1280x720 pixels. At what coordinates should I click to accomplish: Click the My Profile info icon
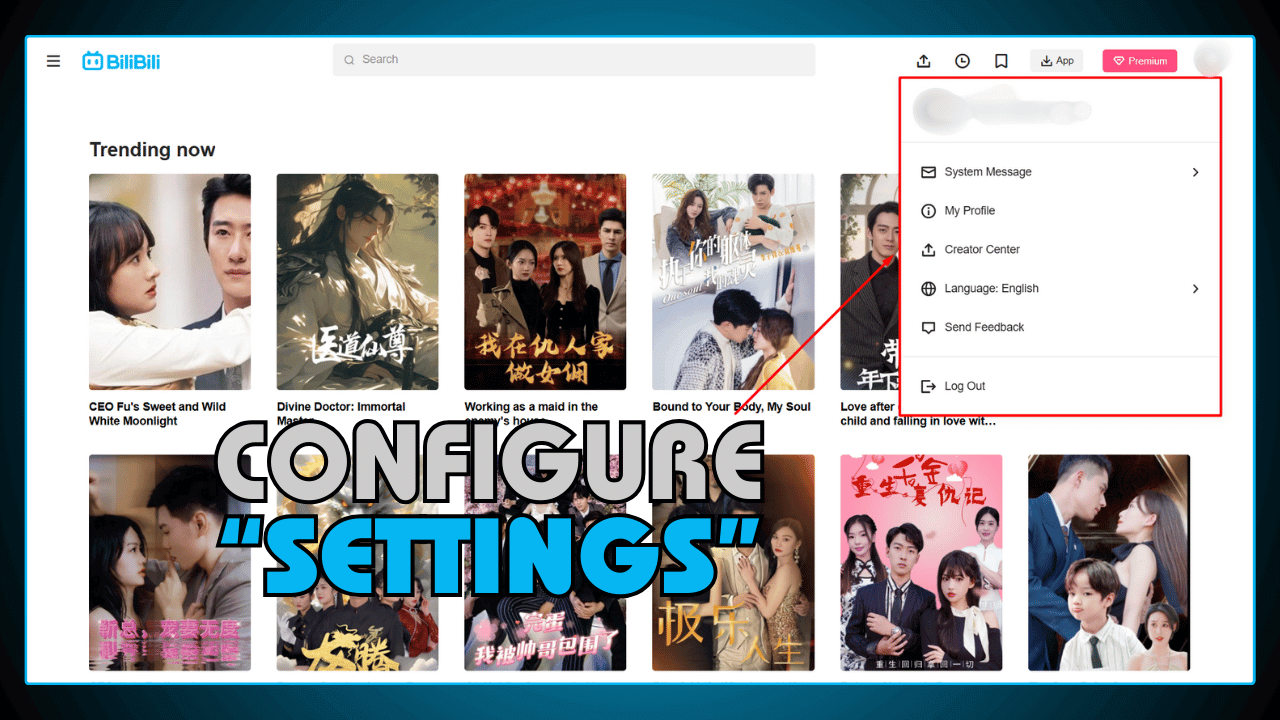(x=928, y=211)
